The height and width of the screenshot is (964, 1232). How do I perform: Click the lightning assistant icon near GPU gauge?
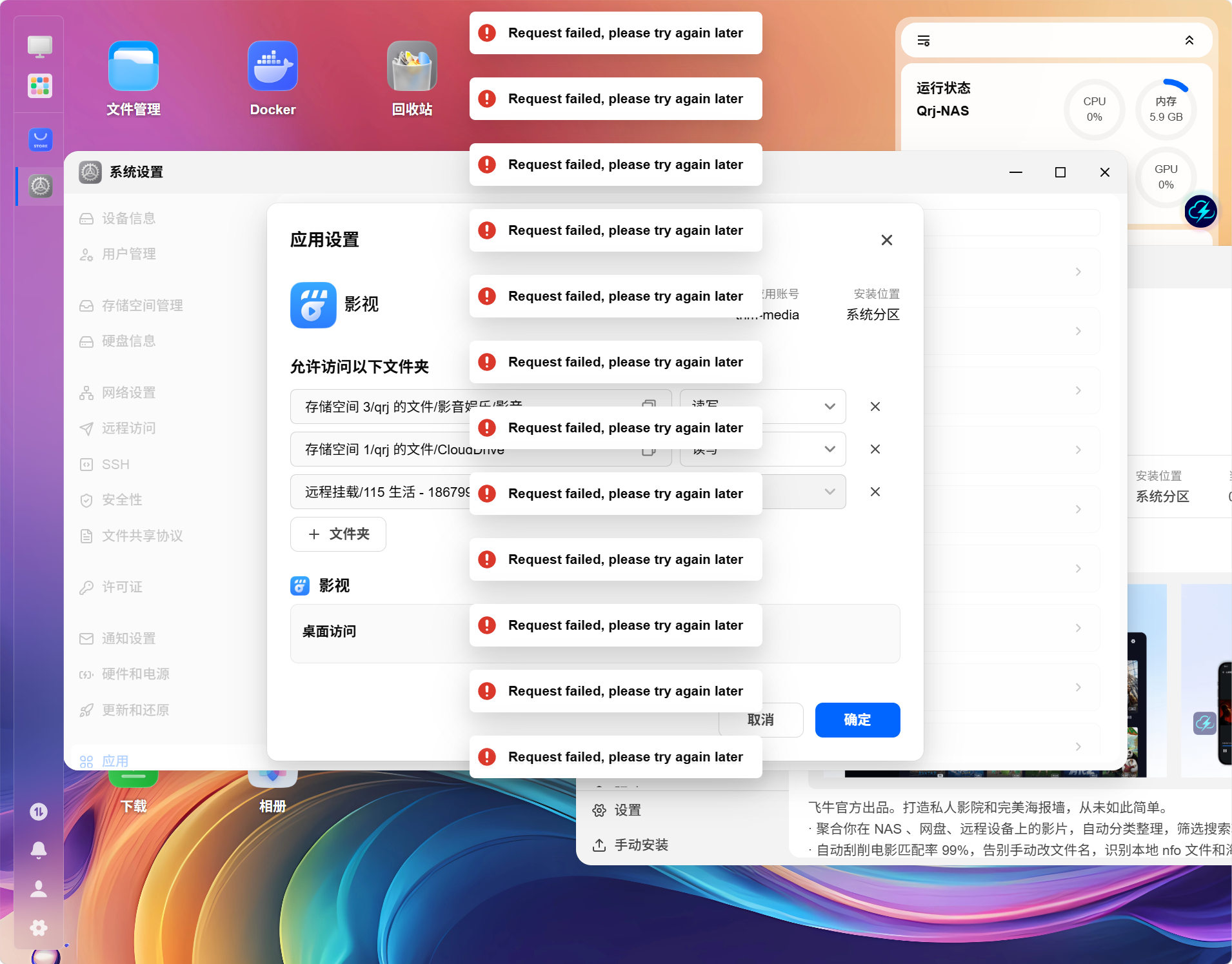click(x=1200, y=210)
